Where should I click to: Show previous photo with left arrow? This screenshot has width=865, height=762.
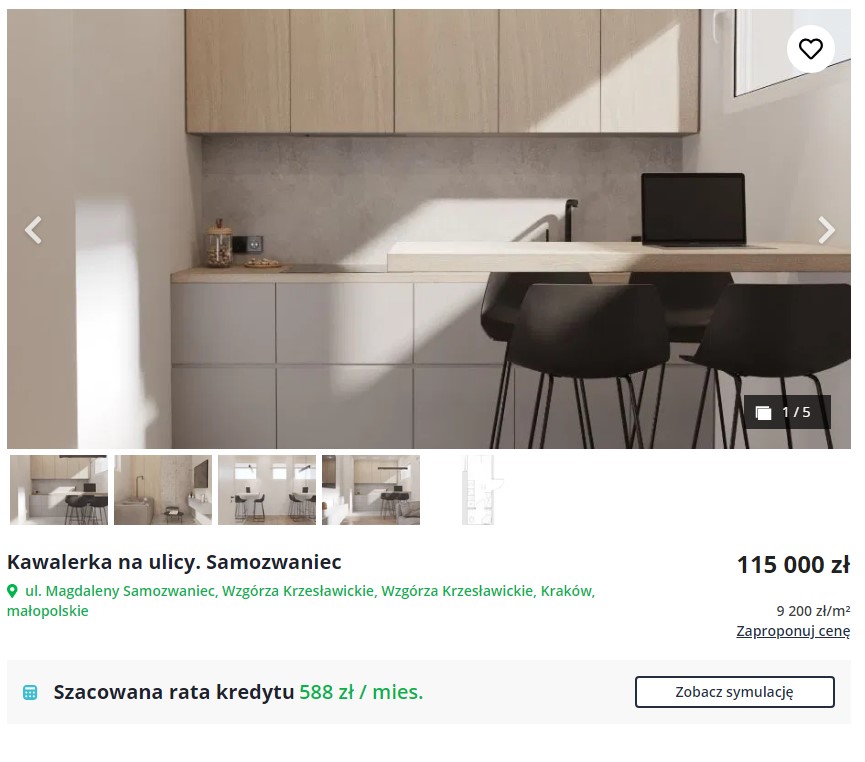tap(33, 230)
